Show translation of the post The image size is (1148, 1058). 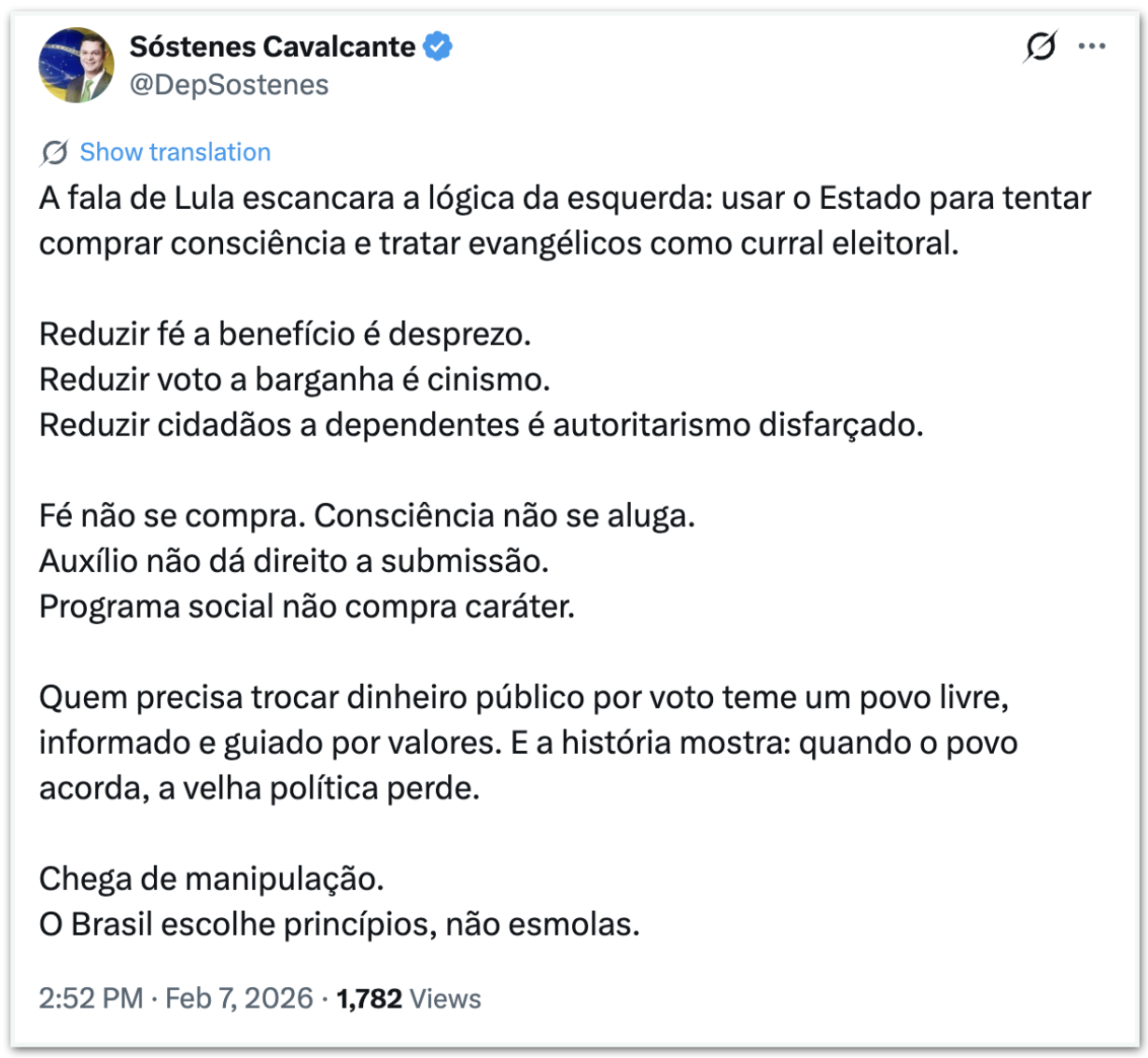coord(175,152)
